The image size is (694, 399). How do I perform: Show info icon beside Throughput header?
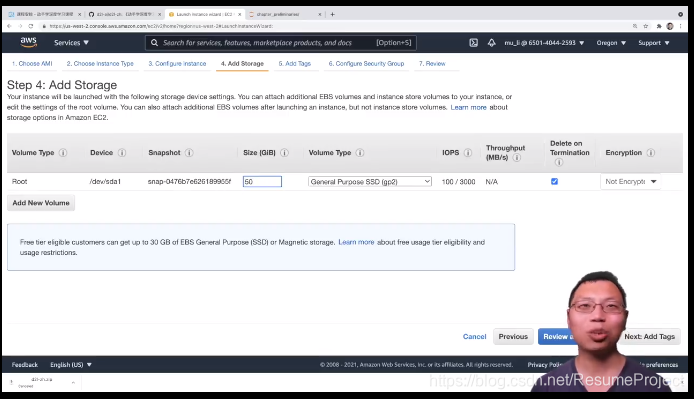(x=517, y=157)
